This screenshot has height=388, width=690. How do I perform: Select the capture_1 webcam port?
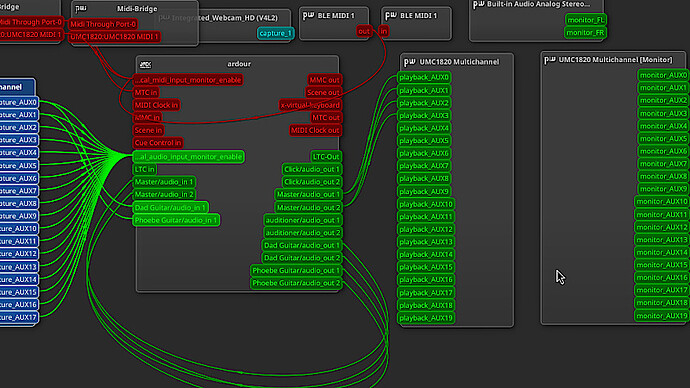pos(275,33)
